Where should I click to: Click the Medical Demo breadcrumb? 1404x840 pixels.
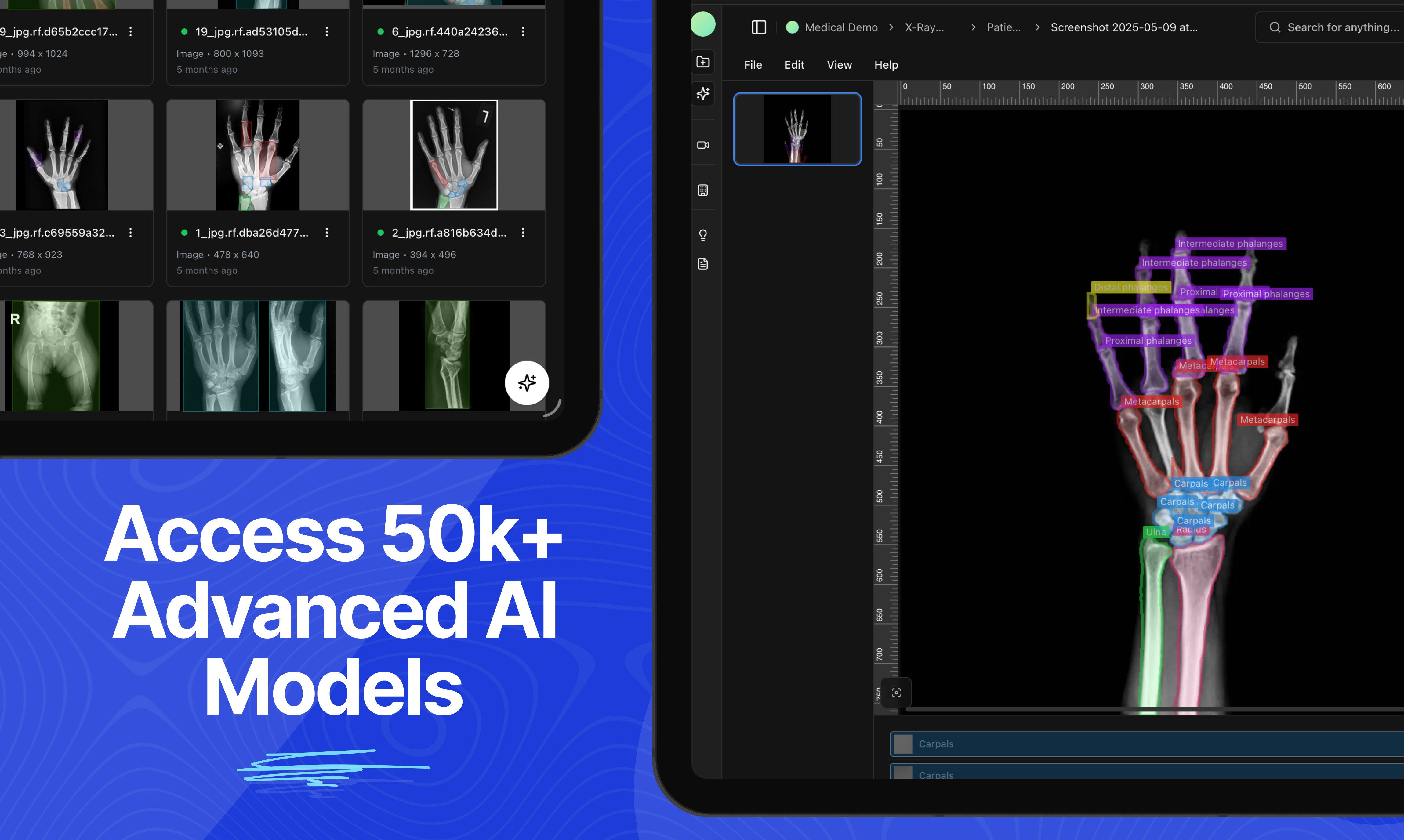[x=841, y=27]
